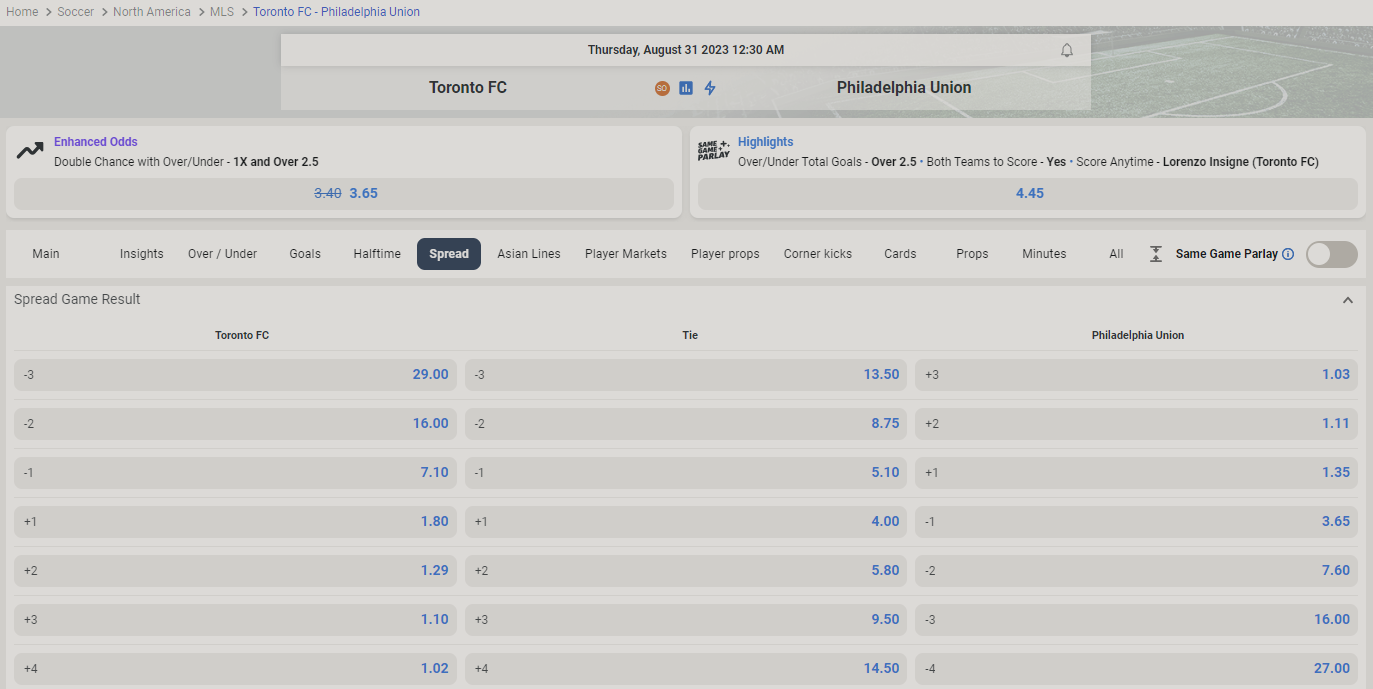Screen dimensions: 1373x689
Task: Click the Enhanced Odds heading
Action: (x=96, y=142)
